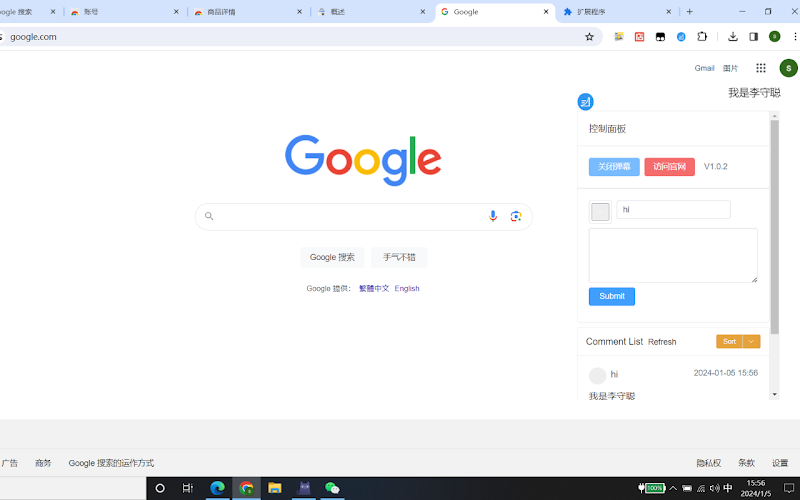Open Chrome downloads icon
Image resolution: width=800 pixels, height=500 pixels.
pyautogui.click(x=733, y=37)
